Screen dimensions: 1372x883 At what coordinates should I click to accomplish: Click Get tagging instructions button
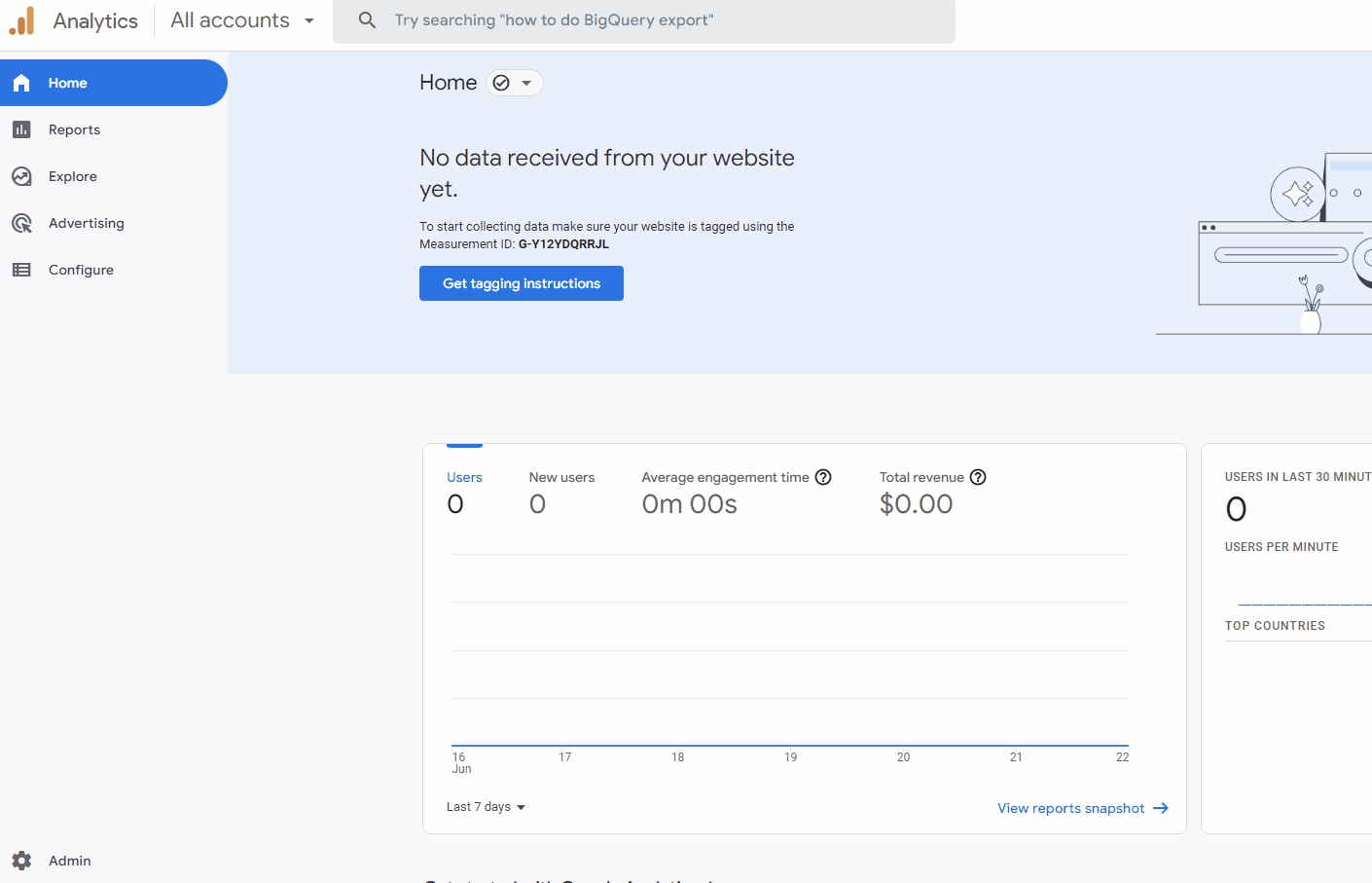[x=522, y=283]
